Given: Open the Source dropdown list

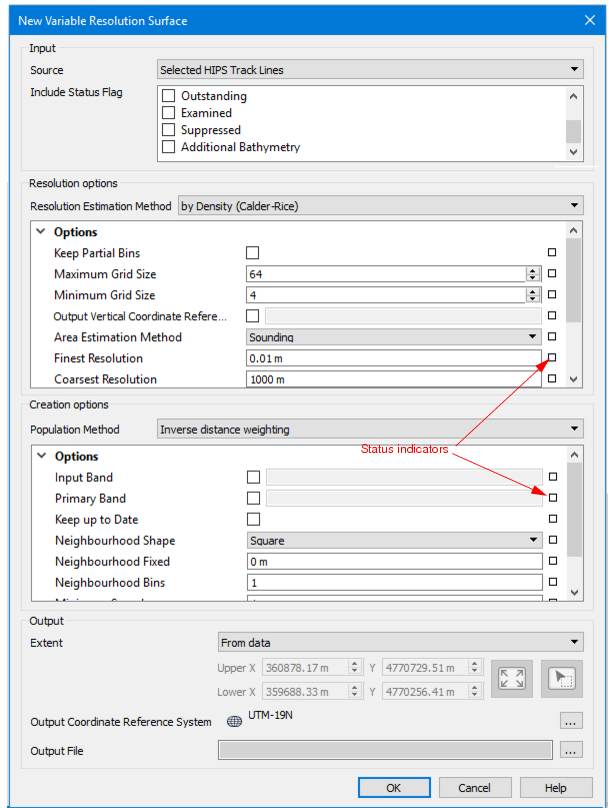Looking at the screenshot, I should click(370, 70).
